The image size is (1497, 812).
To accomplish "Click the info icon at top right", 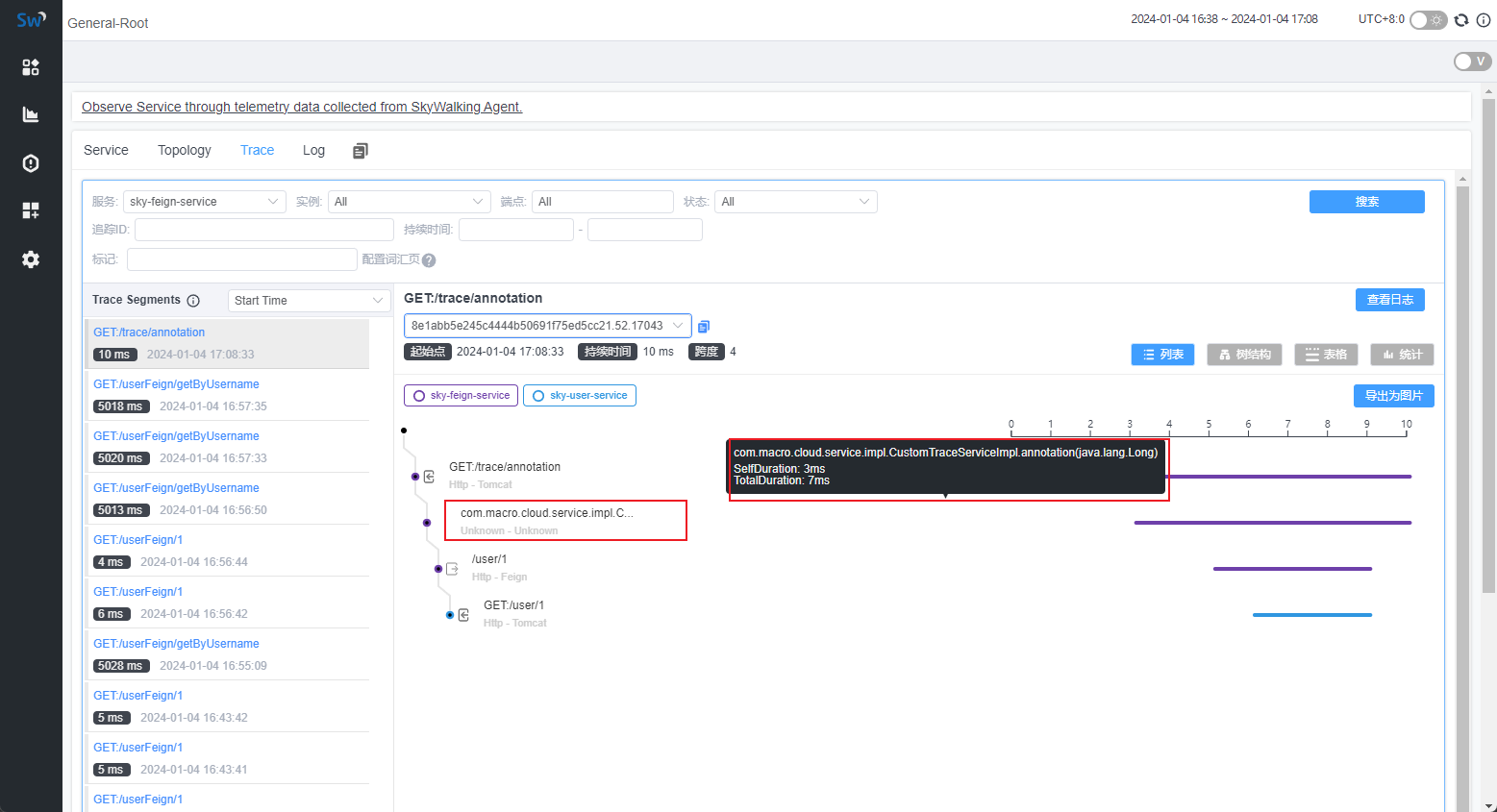I will click(x=1483, y=20).
